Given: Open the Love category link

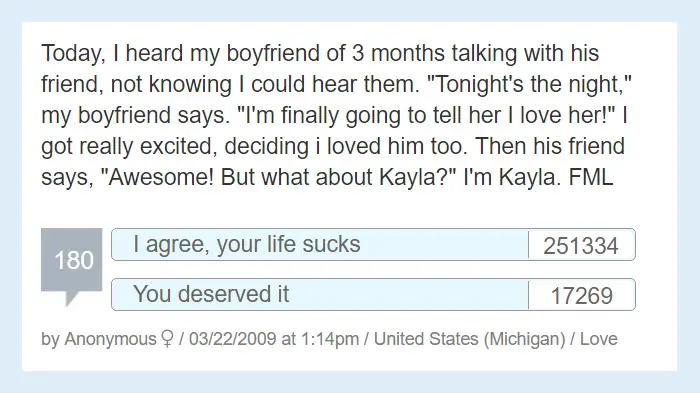Looking at the screenshot, I should click(x=599, y=339).
